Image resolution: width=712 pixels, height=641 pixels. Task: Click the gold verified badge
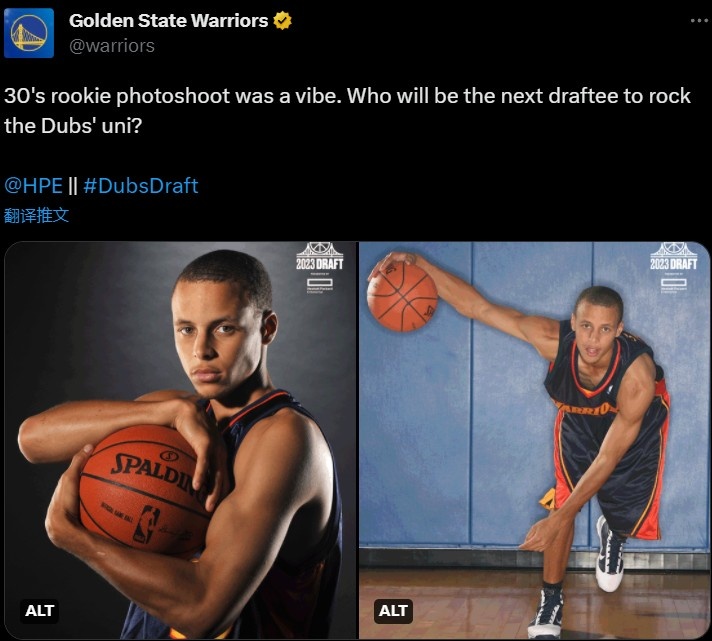tap(282, 21)
